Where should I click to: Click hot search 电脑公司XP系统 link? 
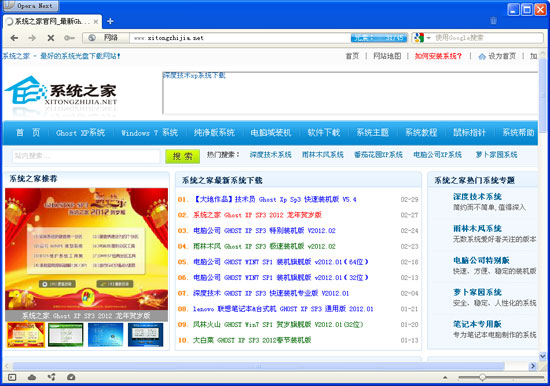(437, 155)
